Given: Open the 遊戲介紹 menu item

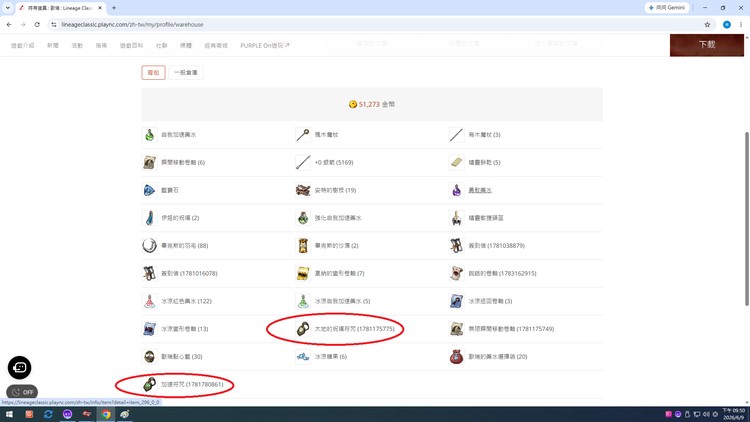Looking at the screenshot, I should coord(22,45).
